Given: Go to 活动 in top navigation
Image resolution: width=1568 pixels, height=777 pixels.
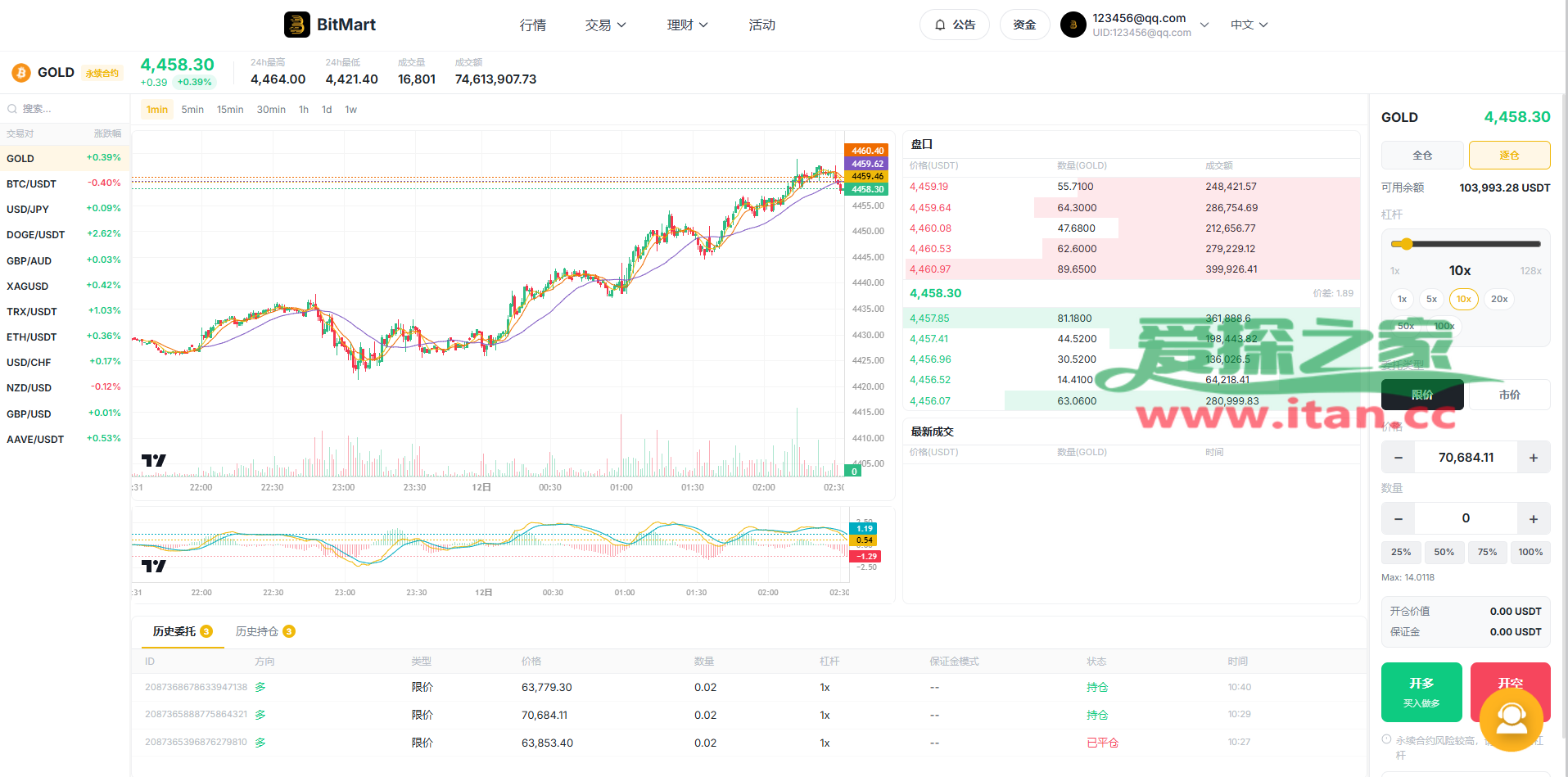Looking at the screenshot, I should coord(762,25).
